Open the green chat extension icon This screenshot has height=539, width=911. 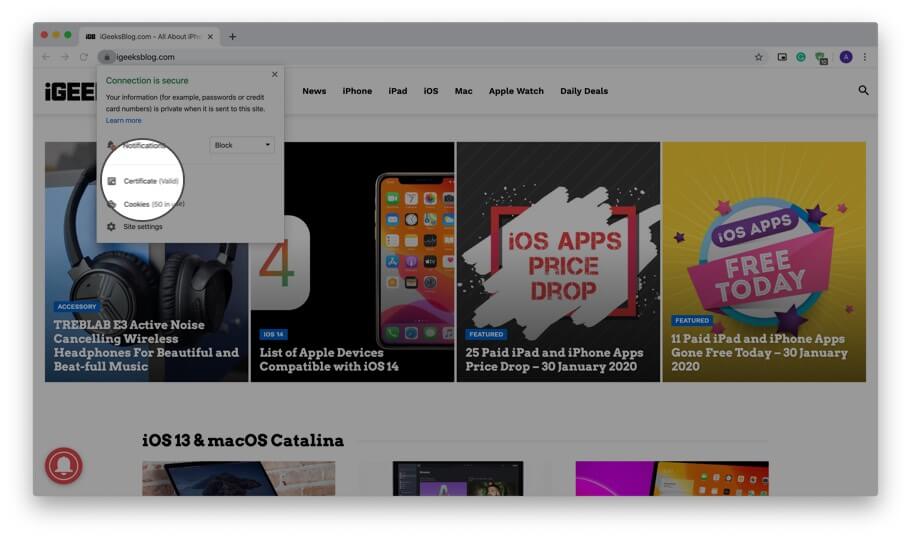821,58
